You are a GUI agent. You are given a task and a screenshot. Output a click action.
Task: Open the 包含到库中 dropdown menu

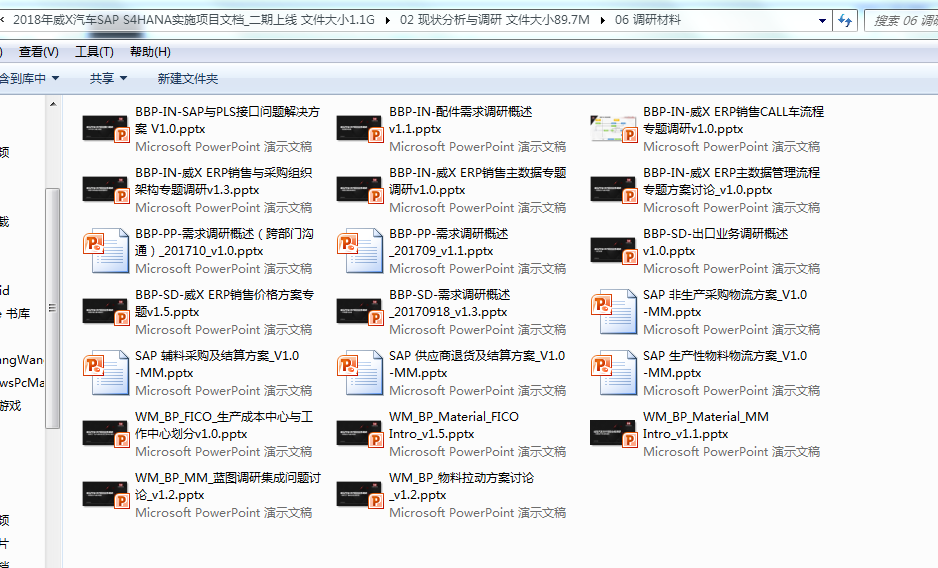click(30, 78)
